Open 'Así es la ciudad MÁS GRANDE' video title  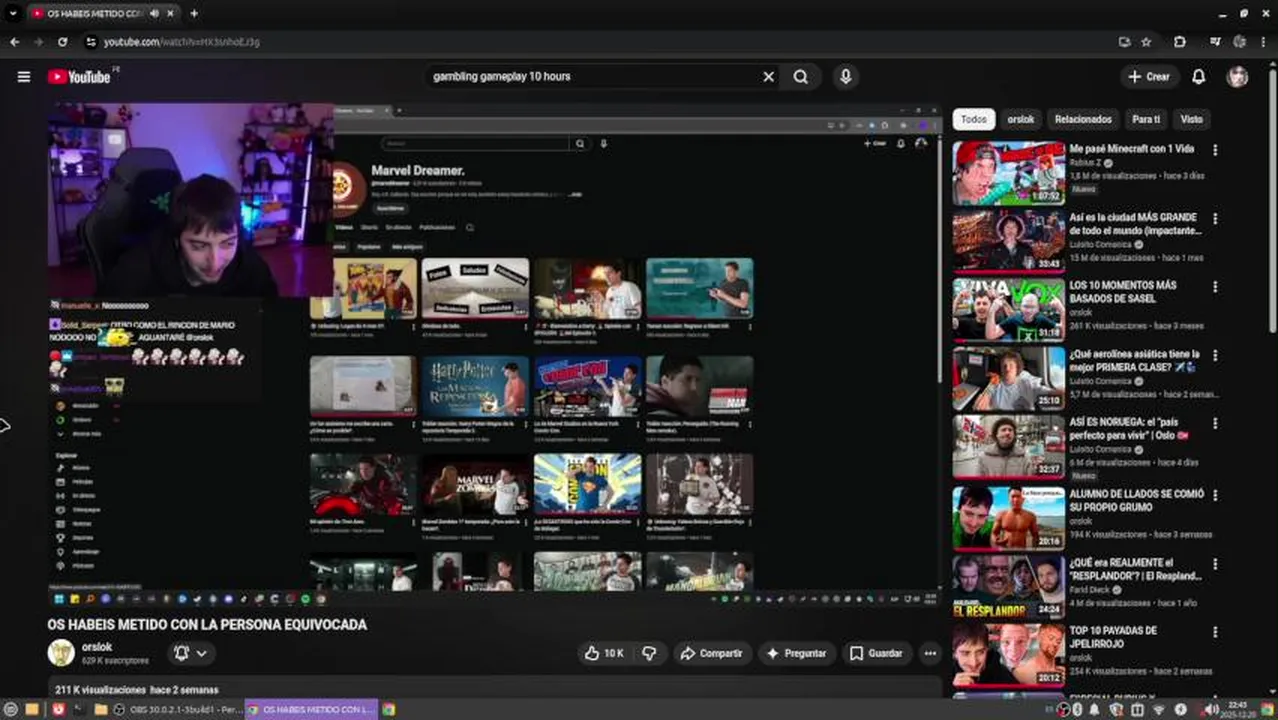[1135, 224]
